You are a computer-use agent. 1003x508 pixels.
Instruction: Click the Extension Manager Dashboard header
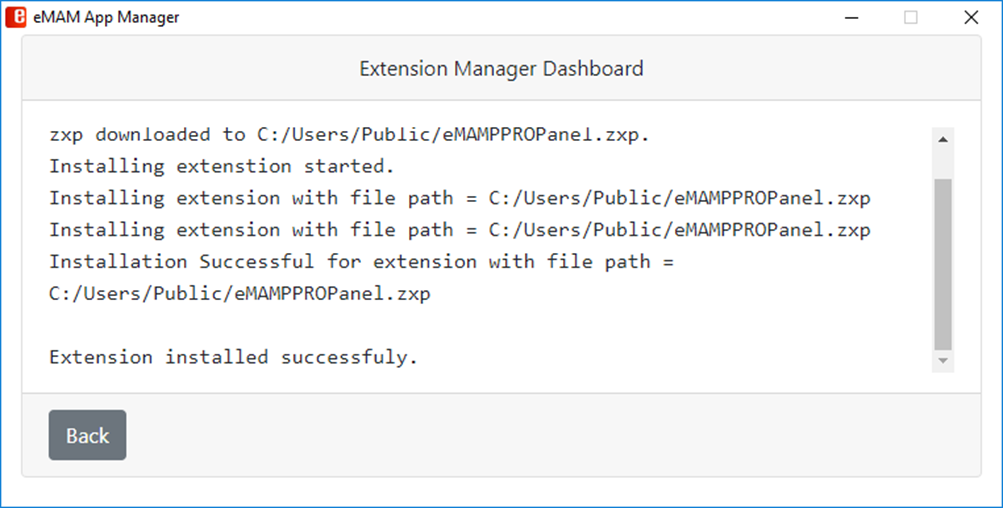click(x=502, y=68)
